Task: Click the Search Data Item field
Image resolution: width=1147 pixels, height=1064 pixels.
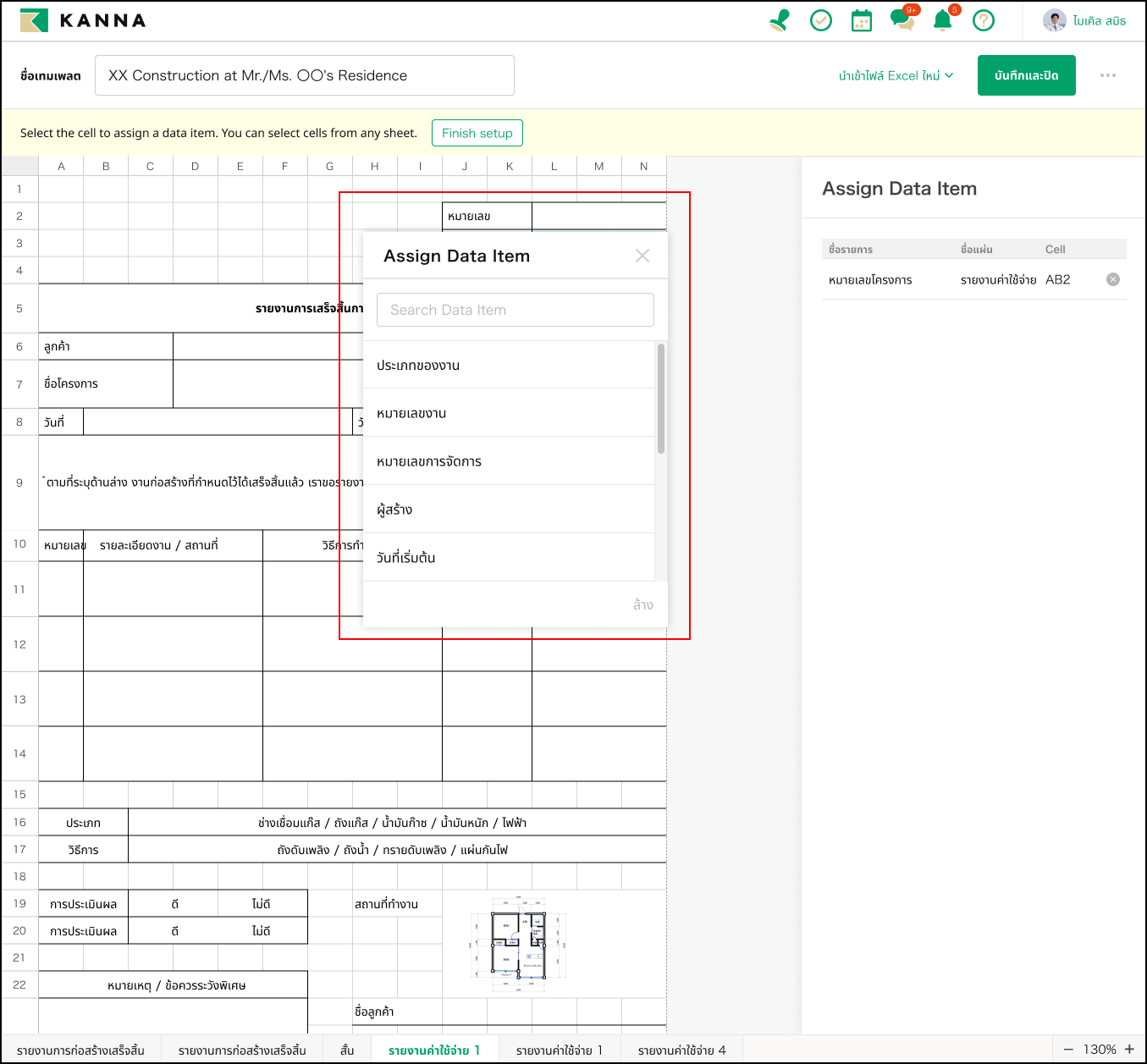Action: click(x=515, y=310)
